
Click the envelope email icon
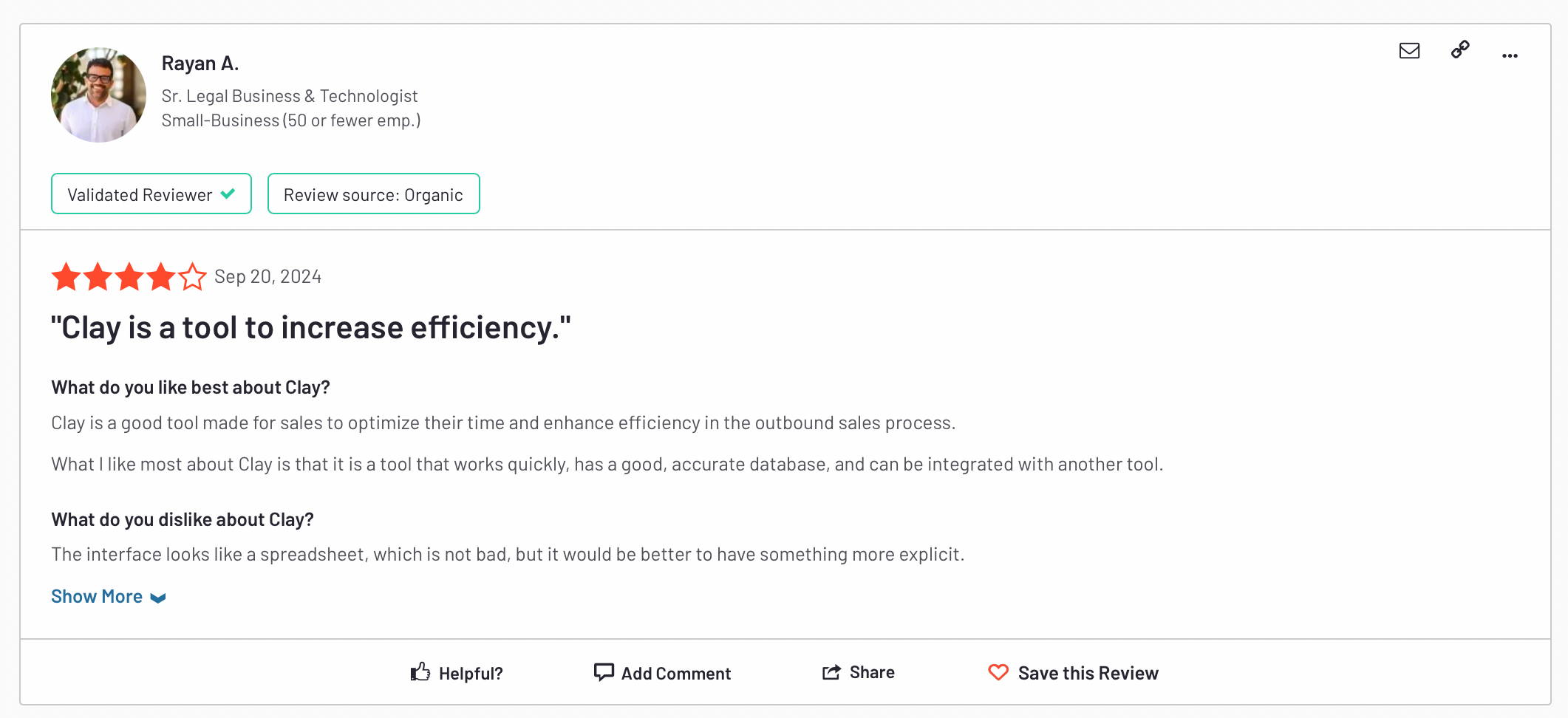[1409, 50]
